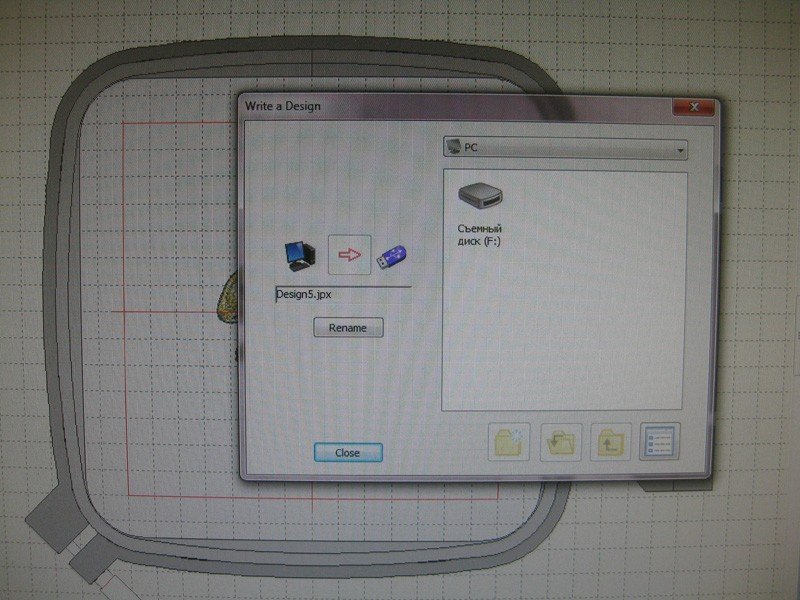Viewport: 800px width, 600px height.
Task: Go up one folder level
Action: 611,442
